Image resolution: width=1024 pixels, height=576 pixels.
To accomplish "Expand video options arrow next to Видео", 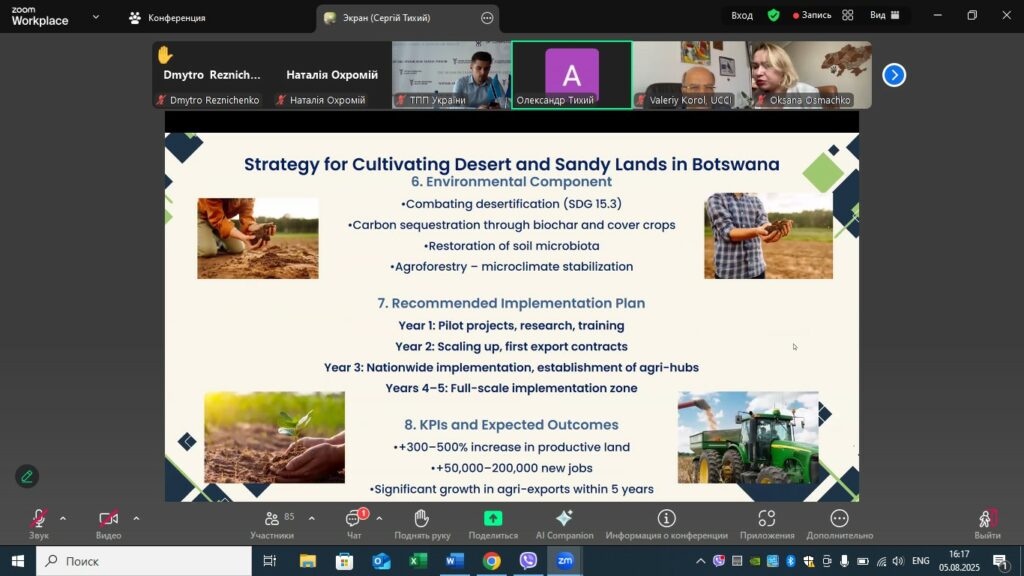I will 136,518.
